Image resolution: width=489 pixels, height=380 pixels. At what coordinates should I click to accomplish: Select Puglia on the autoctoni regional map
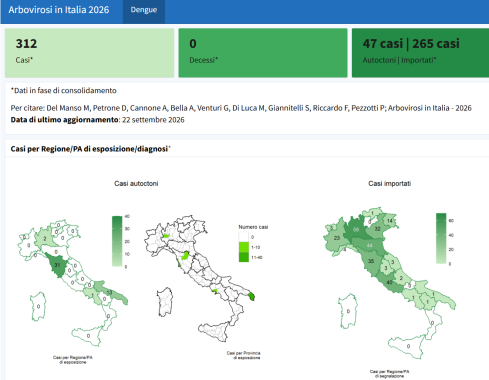tap(110, 292)
